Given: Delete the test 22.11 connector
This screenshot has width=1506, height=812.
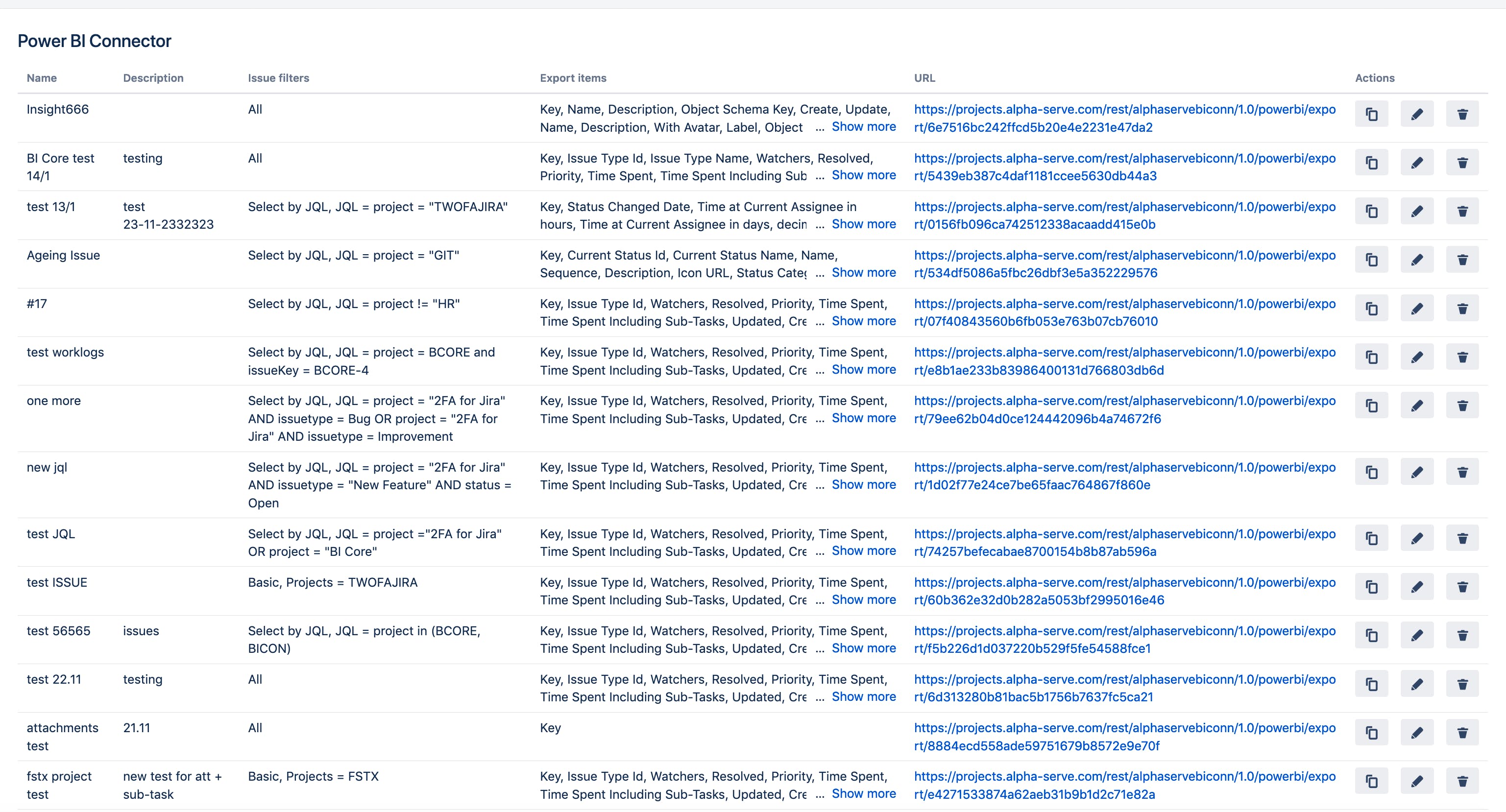Looking at the screenshot, I should pos(1462,684).
